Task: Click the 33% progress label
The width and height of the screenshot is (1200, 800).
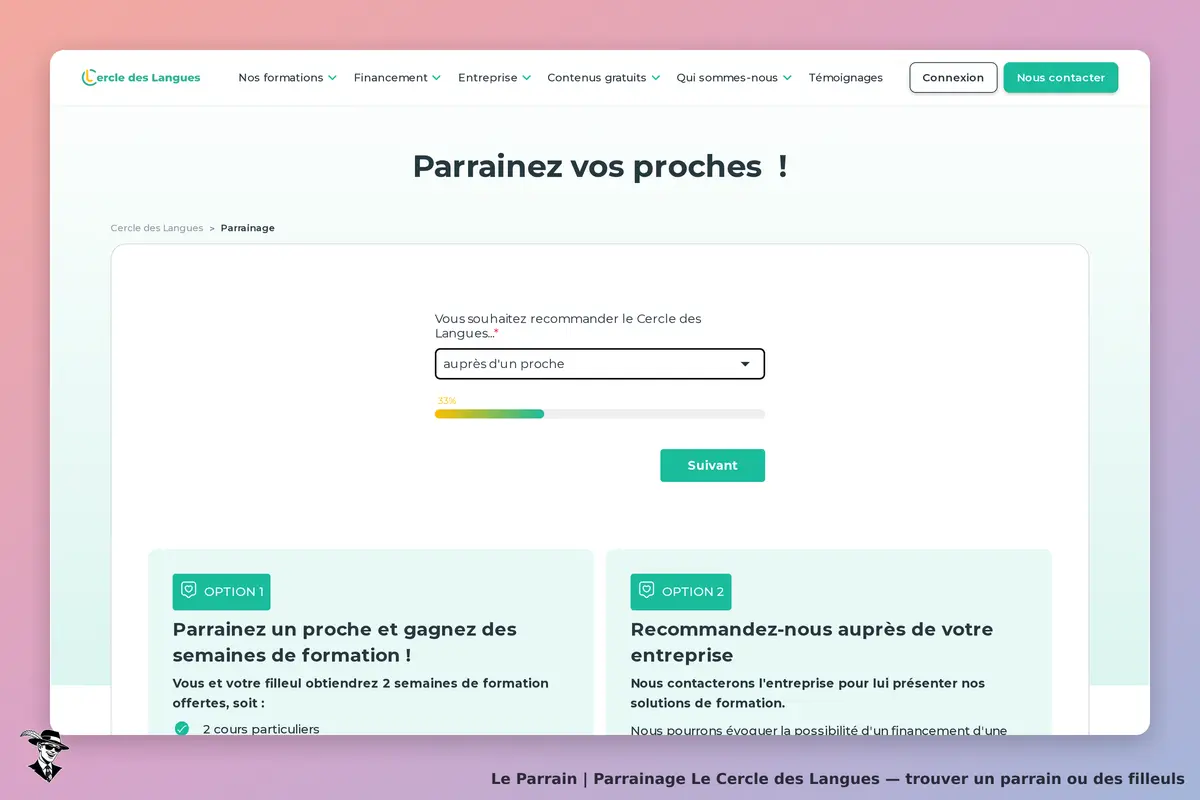Action: [x=446, y=400]
